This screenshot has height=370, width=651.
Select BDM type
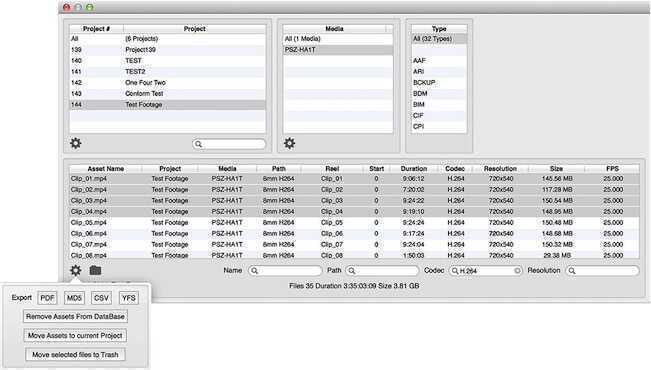[439, 94]
